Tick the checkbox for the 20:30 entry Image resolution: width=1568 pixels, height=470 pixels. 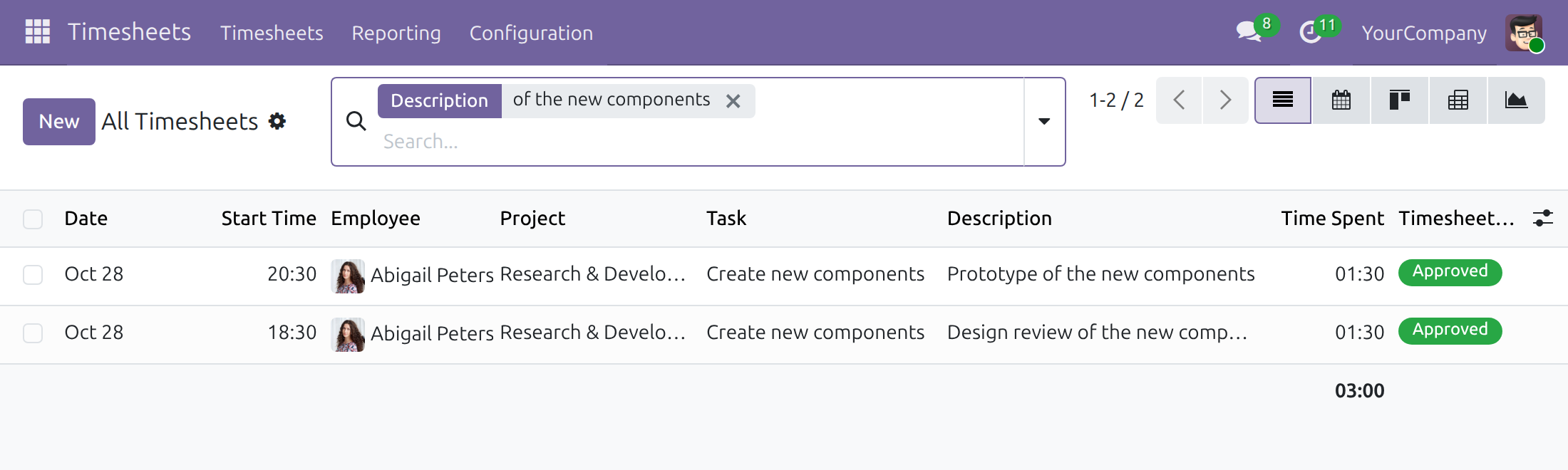(x=33, y=274)
